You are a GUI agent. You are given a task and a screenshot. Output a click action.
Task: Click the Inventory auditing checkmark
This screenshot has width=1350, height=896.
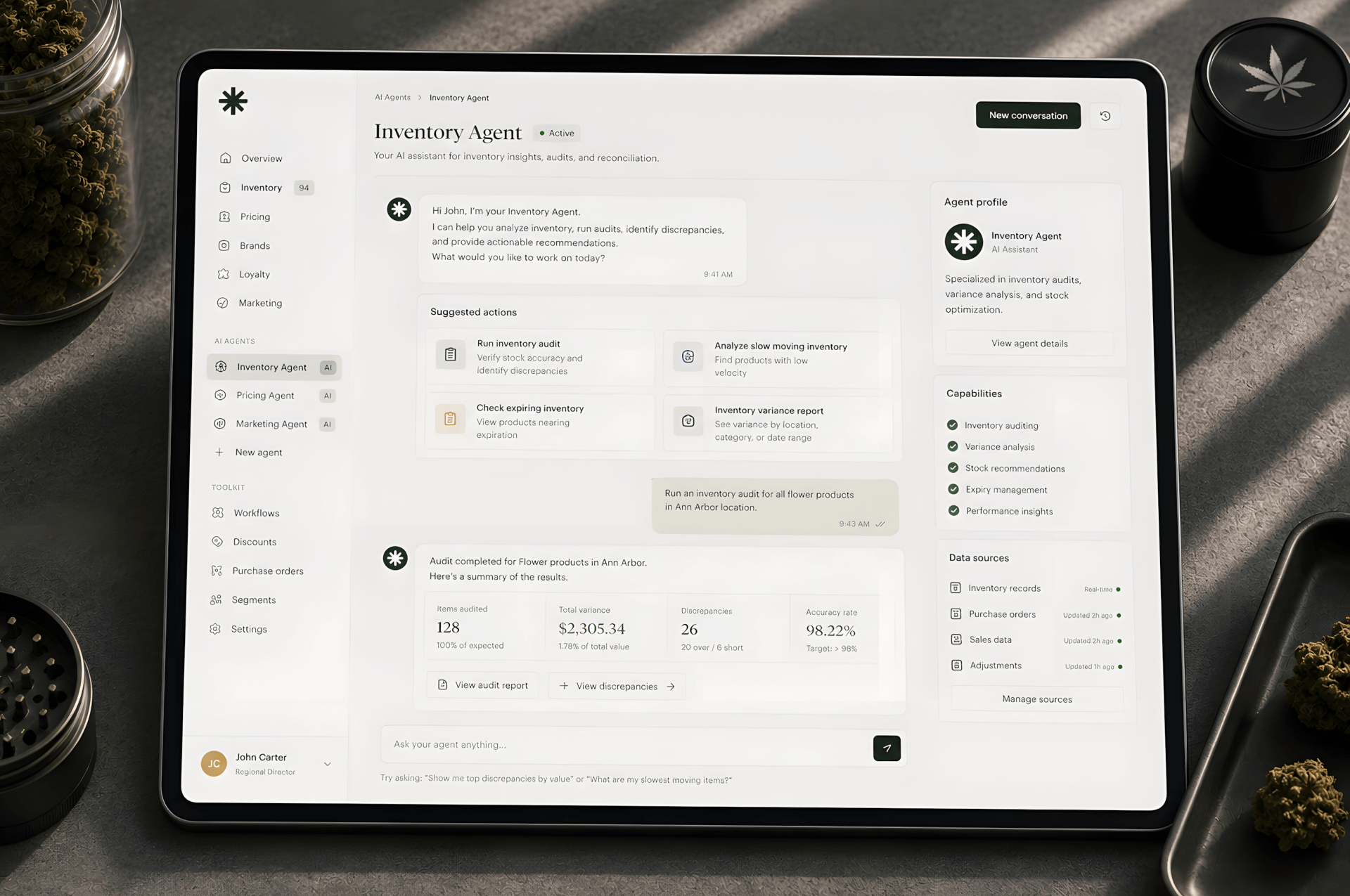coord(953,424)
